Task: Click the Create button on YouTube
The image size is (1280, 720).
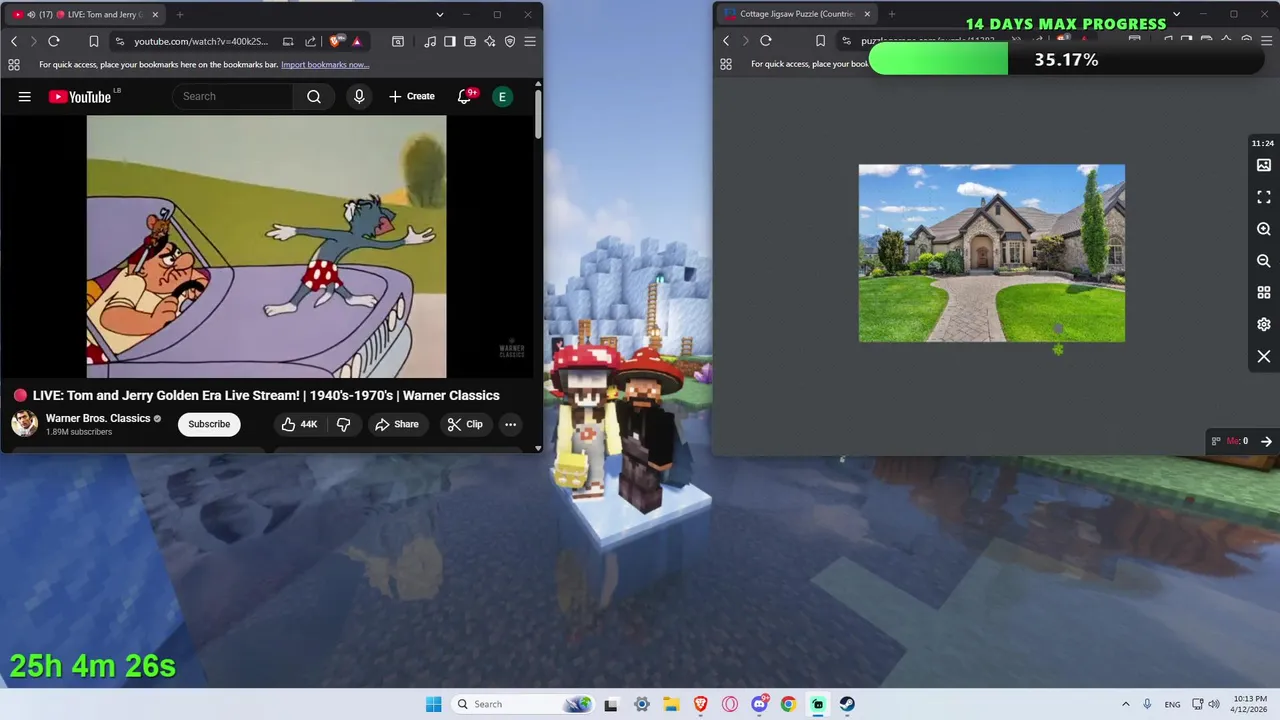Action: point(412,97)
